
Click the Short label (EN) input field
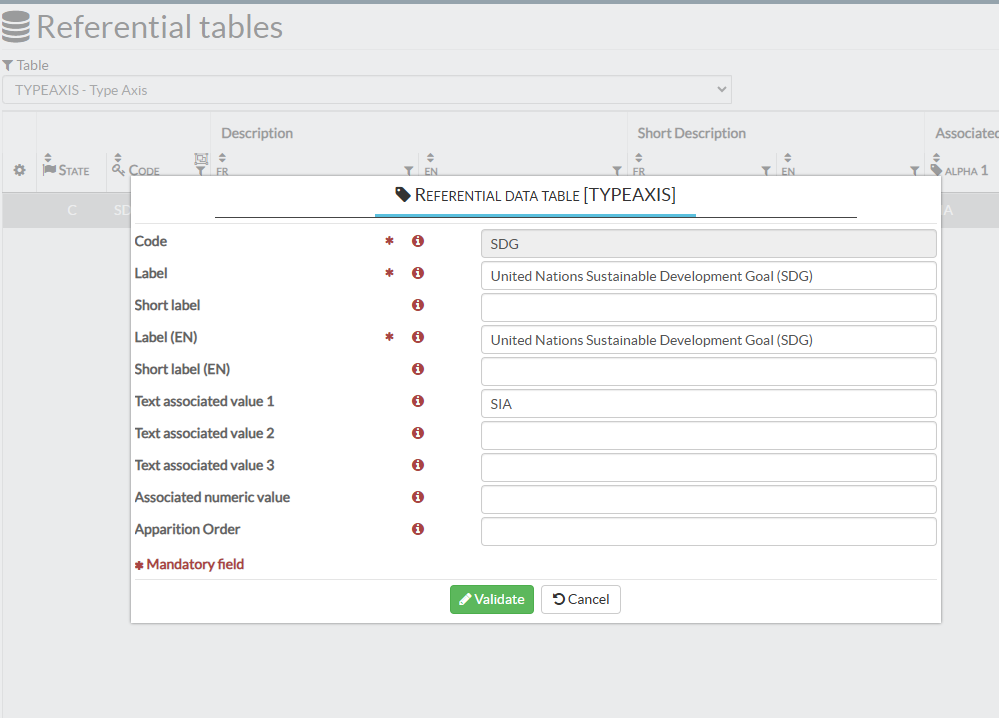pyautogui.click(x=708, y=372)
